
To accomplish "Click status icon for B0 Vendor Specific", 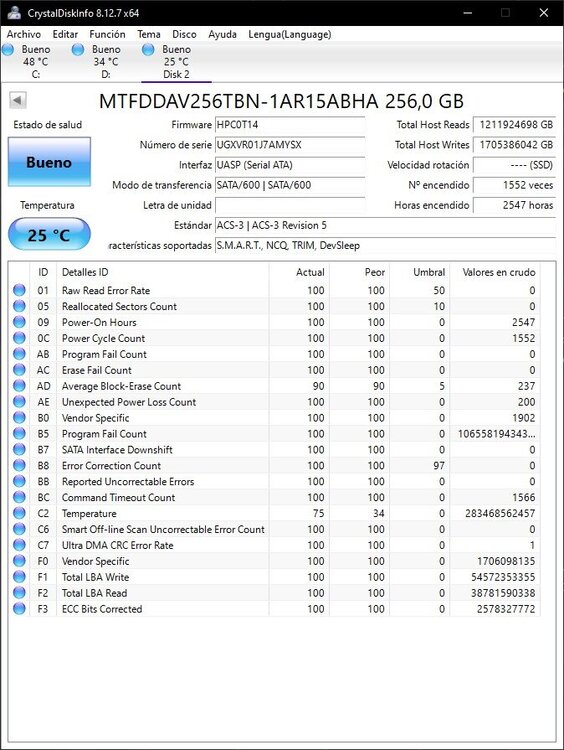I will (19, 418).
